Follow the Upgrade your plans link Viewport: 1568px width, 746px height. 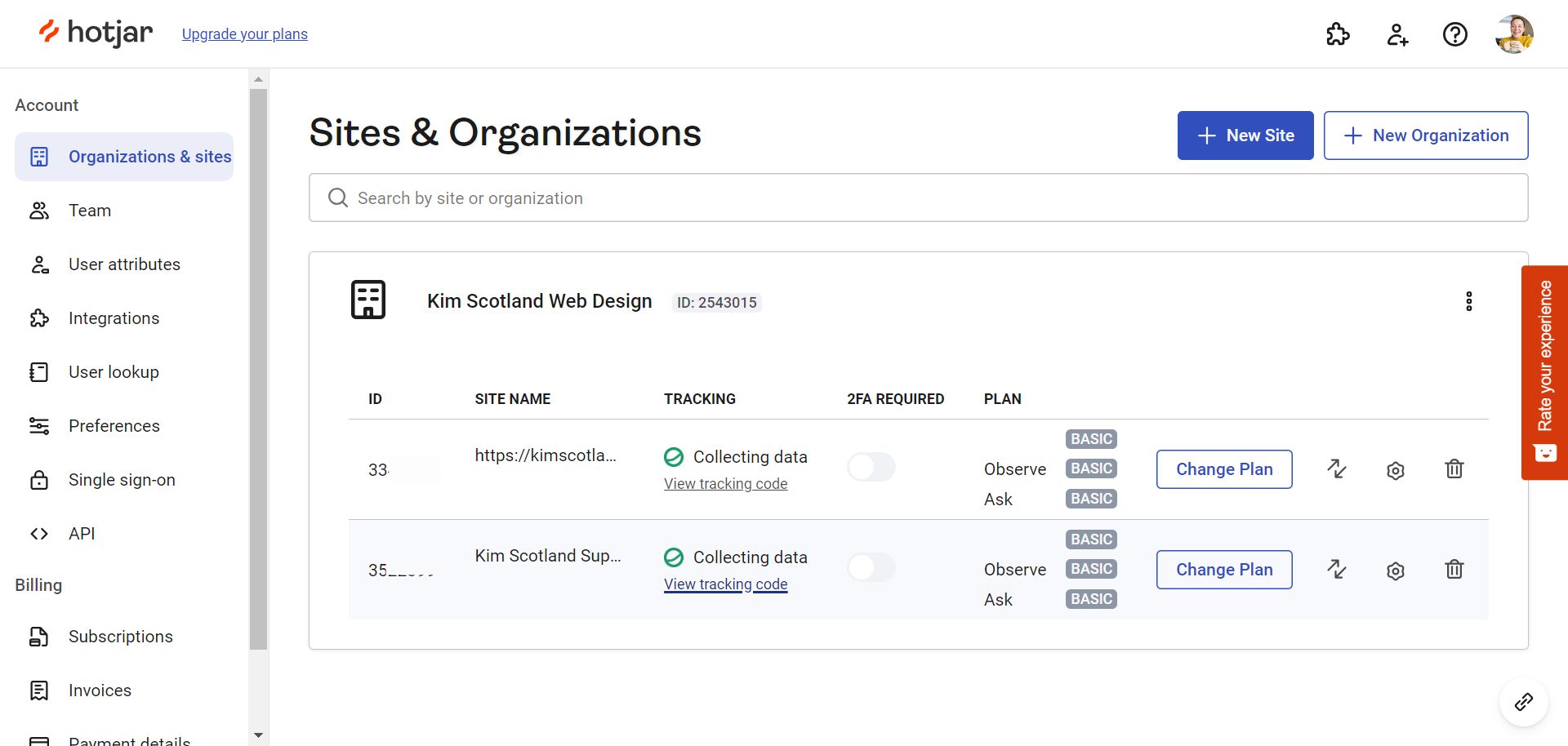click(x=245, y=34)
